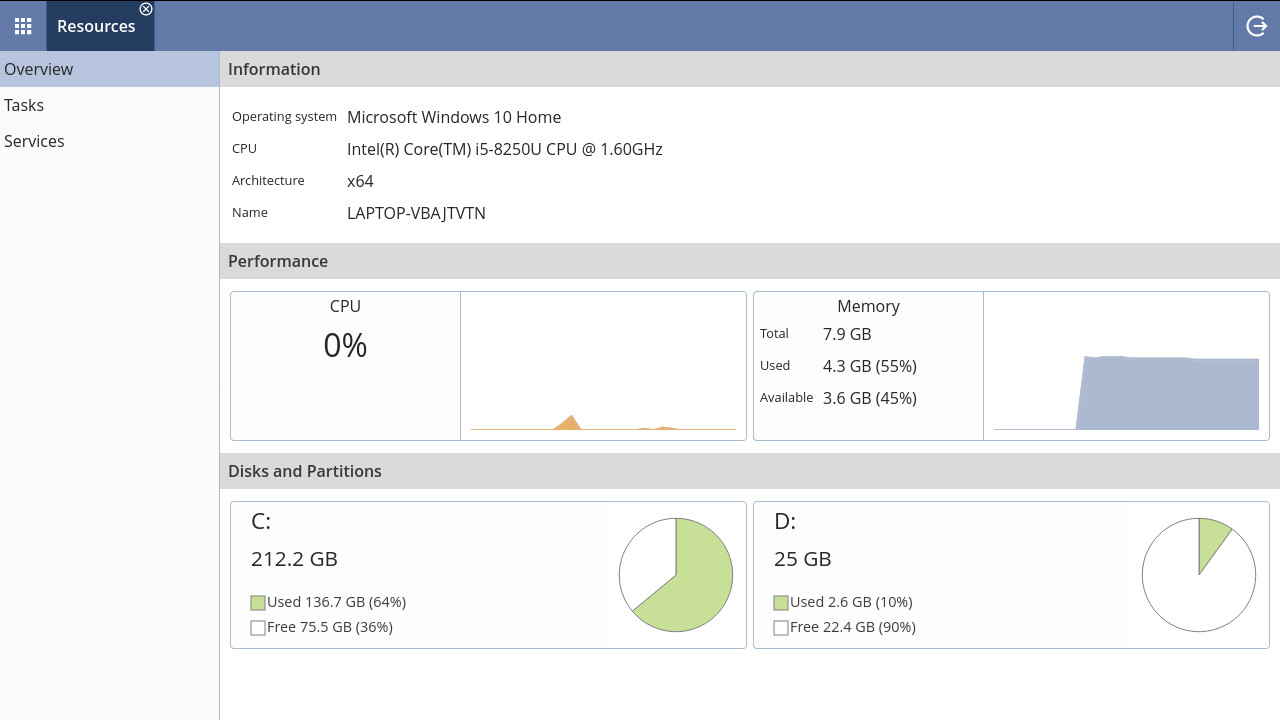Screen dimensions: 1280x720
Task: Click Disks and Partitions header
Action: pos(750,471)
